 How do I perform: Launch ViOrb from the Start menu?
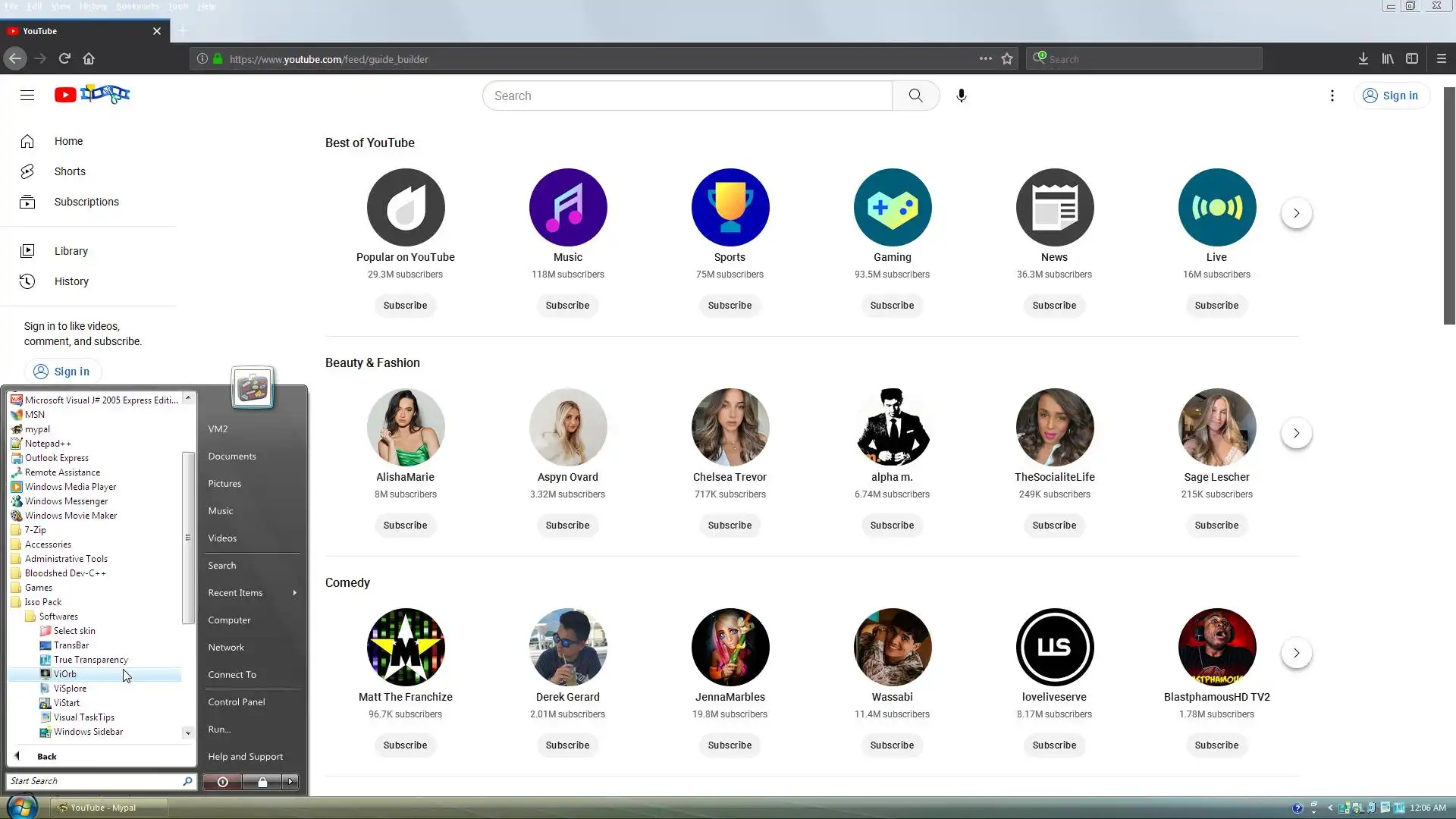(x=65, y=674)
